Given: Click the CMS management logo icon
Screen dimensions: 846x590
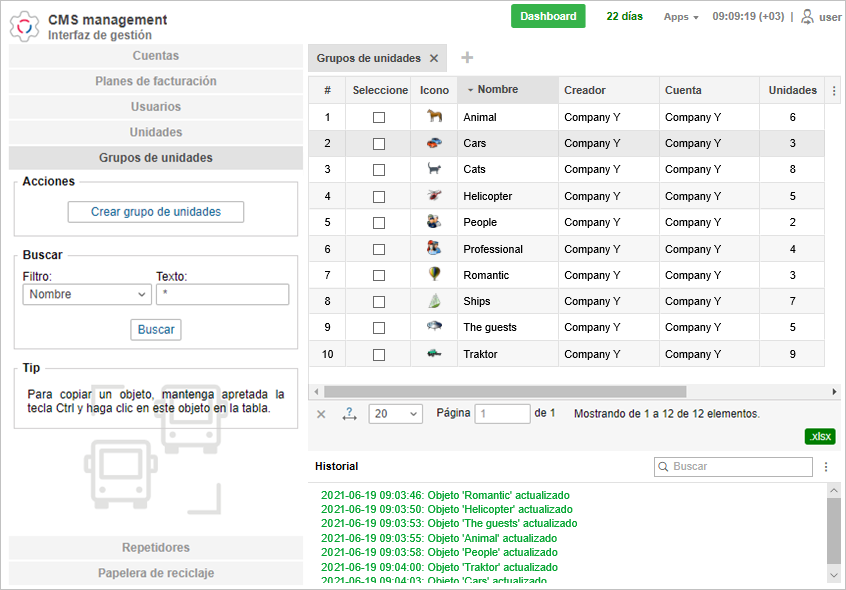Looking at the screenshot, I should click(x=24, y=26).
